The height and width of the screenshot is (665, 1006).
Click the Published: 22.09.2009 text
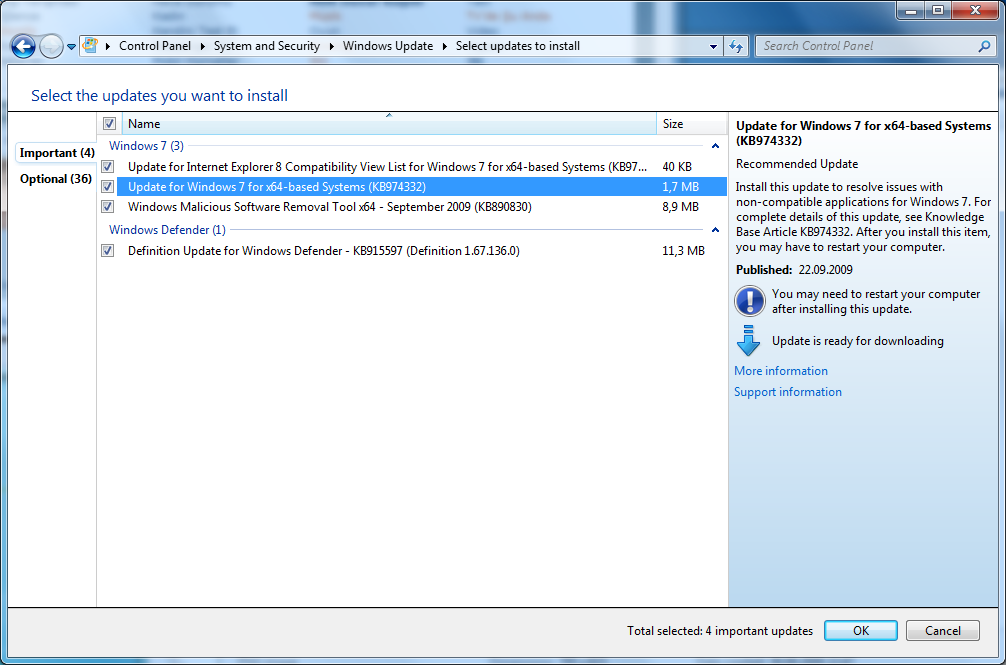pos(794,269)
